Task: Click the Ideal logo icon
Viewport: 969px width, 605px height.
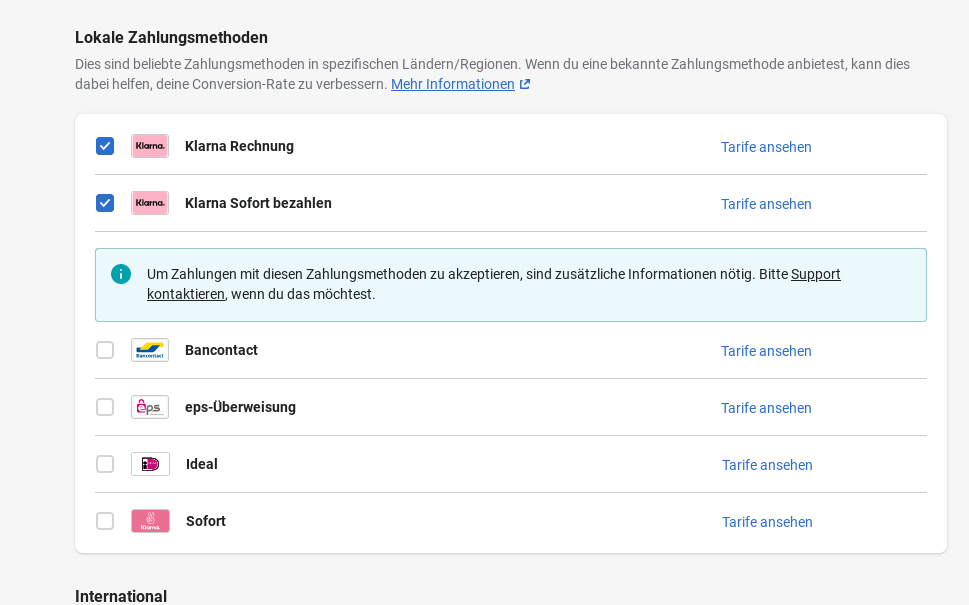Action: pos(150,464)
